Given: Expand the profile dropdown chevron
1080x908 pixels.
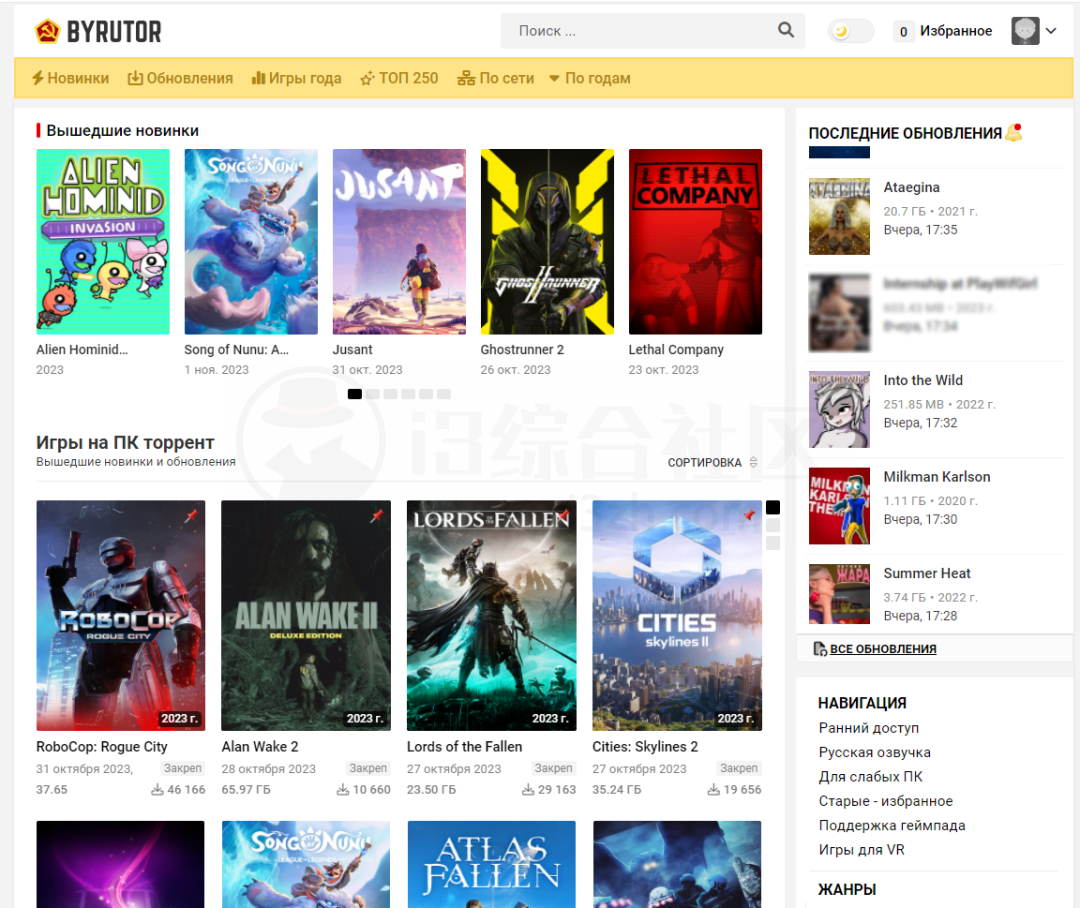Looking at the screenshot, I should pos(1051,31).
